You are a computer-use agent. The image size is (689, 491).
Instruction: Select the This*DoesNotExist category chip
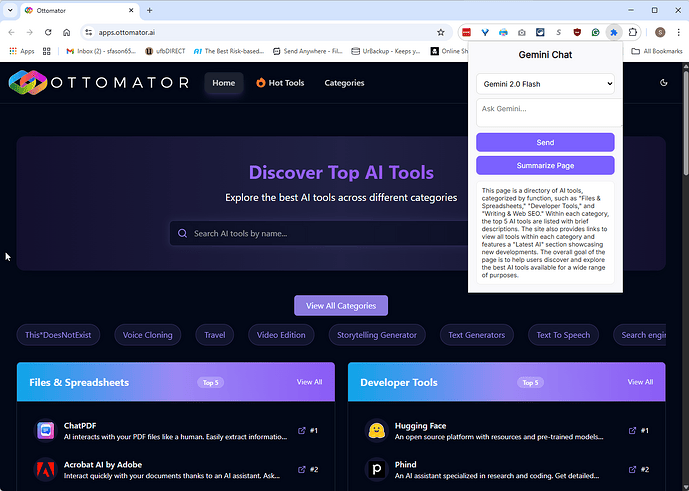tap(58, 335)
